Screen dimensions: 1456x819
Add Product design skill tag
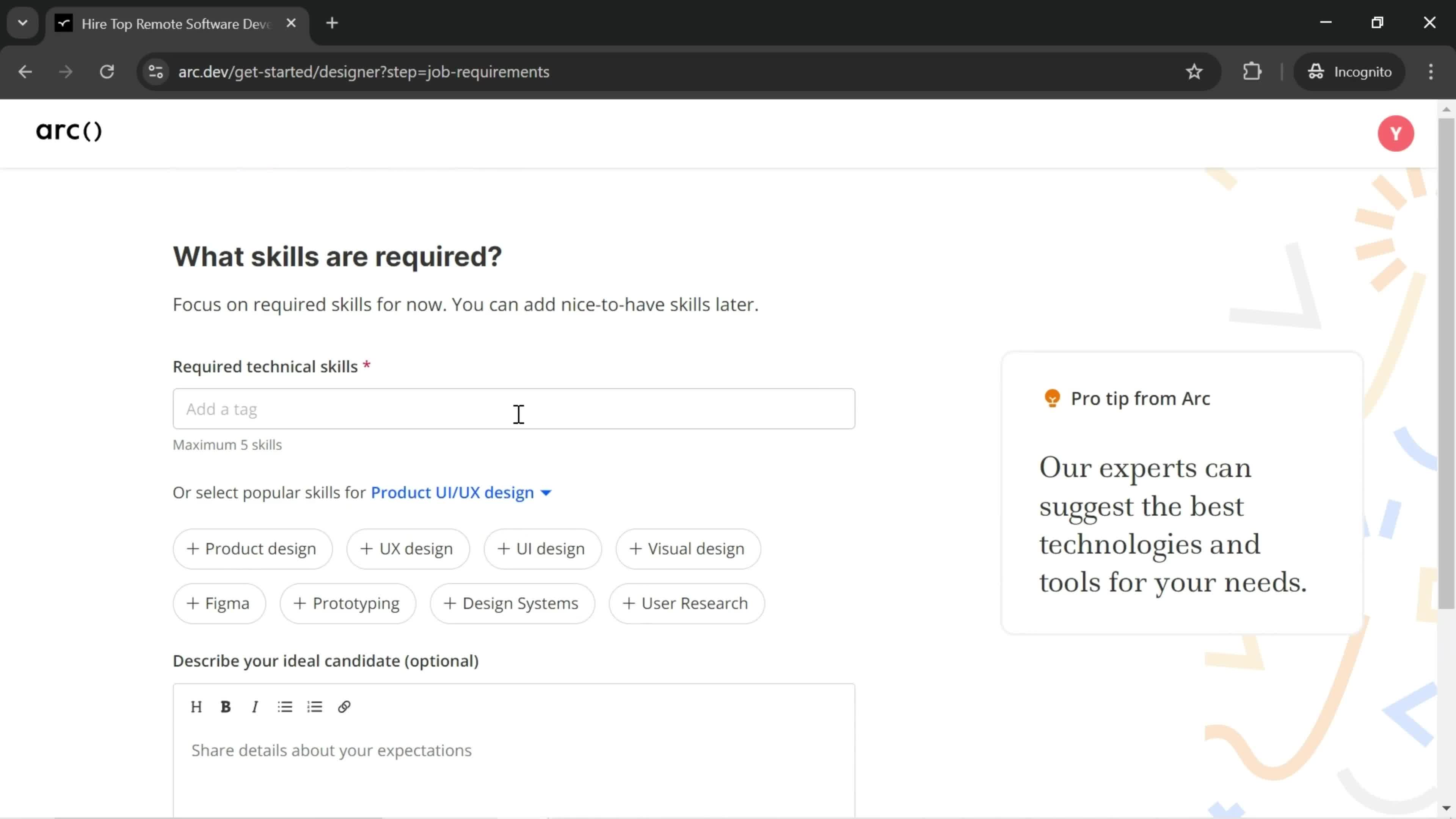coord(251,548)
